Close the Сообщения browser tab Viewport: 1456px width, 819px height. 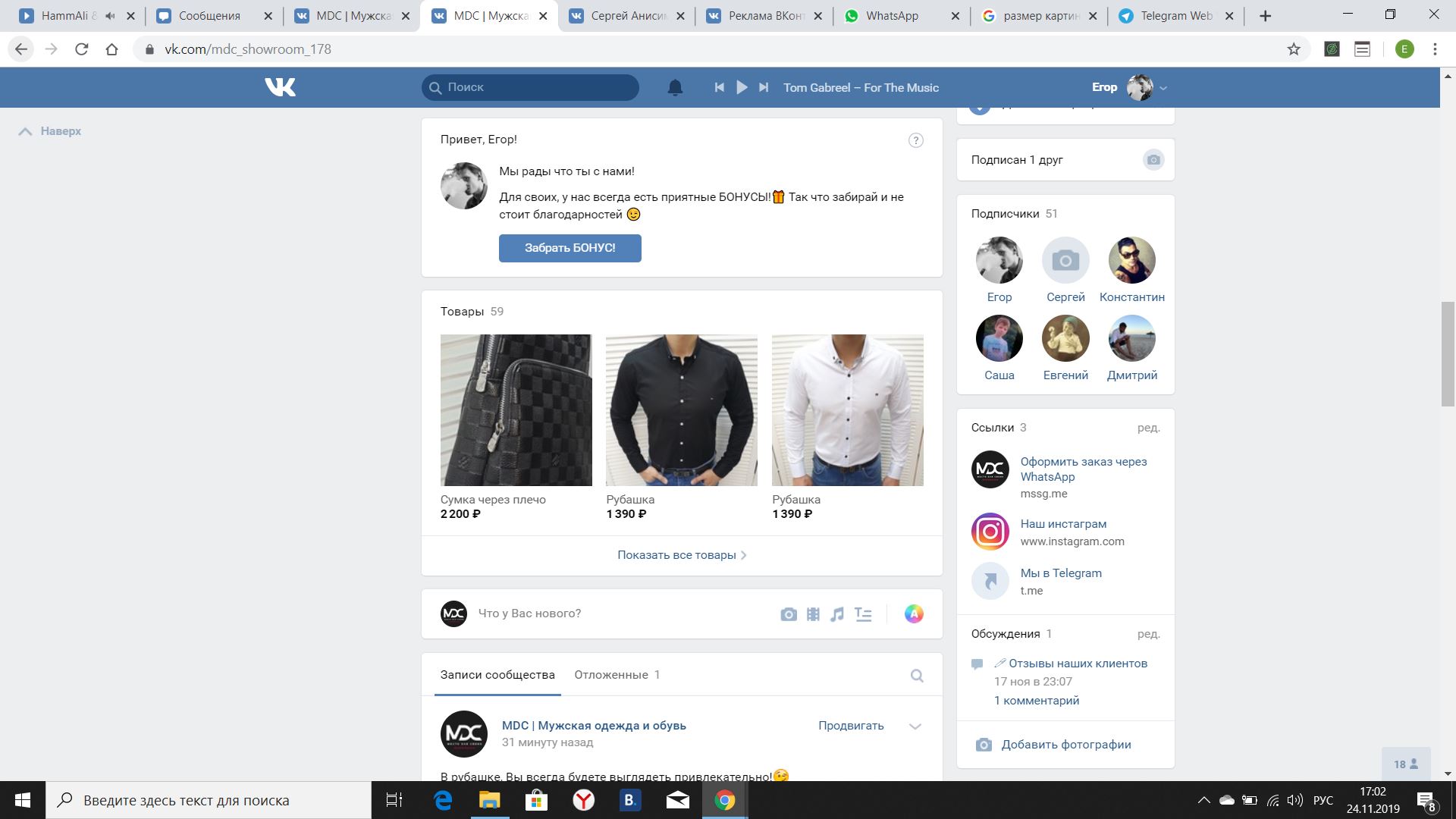click(x=268, y=16)
